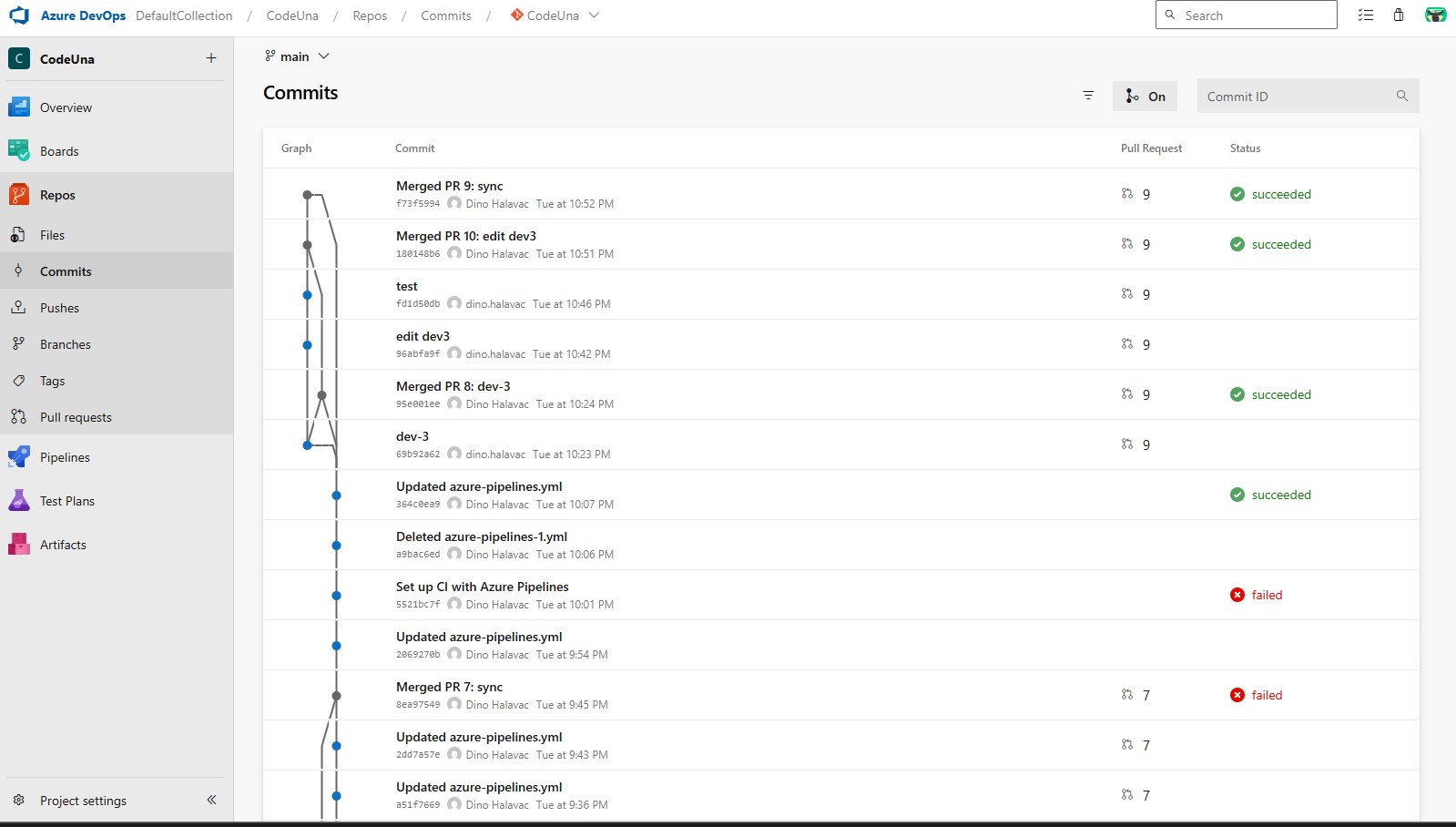1456x827 pixels.
Task: Click the Azure DevOps logo icon
Action: click(19, 15)
